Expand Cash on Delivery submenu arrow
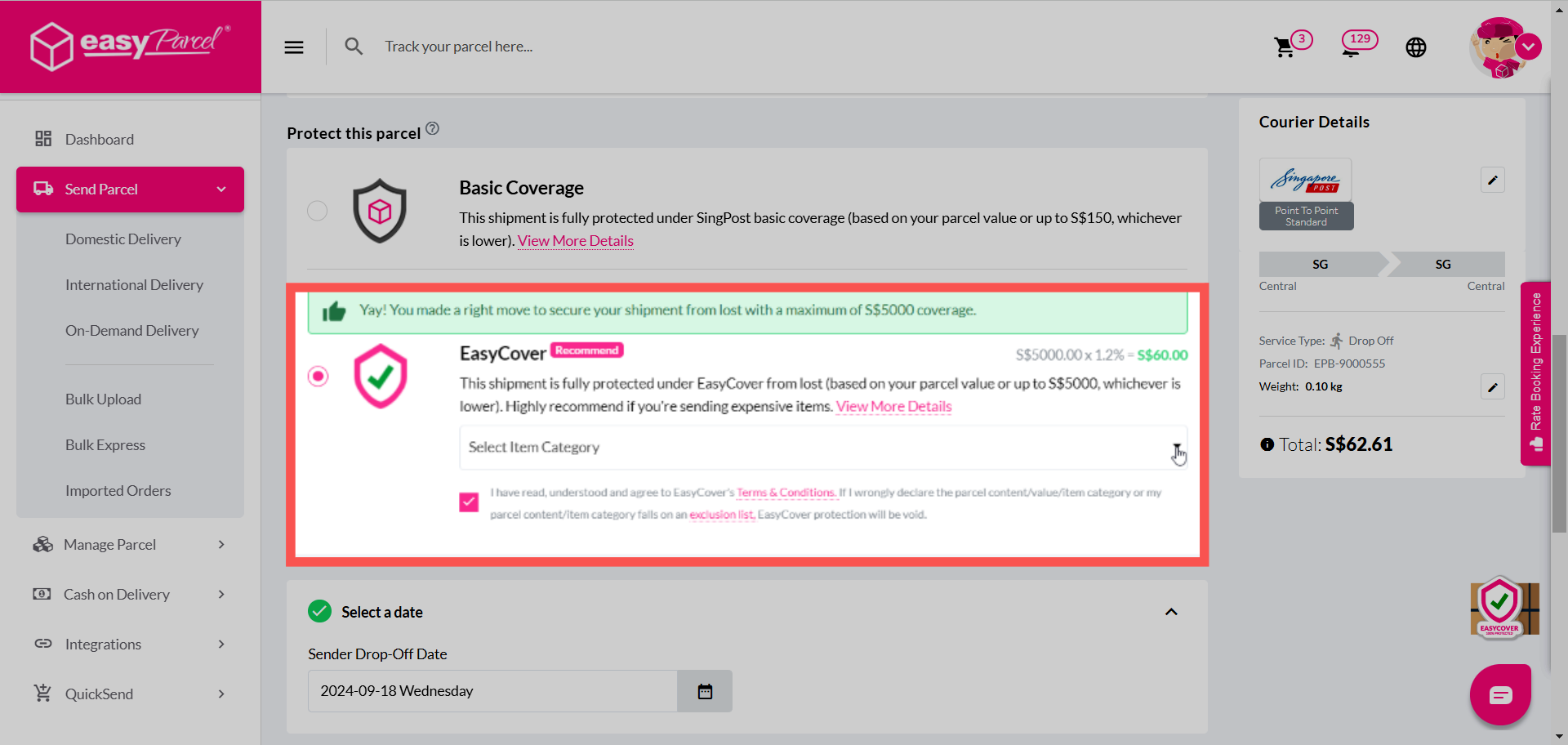This screenshot has height=745, width=1568. pyautogui.click(x=221, y=595)
